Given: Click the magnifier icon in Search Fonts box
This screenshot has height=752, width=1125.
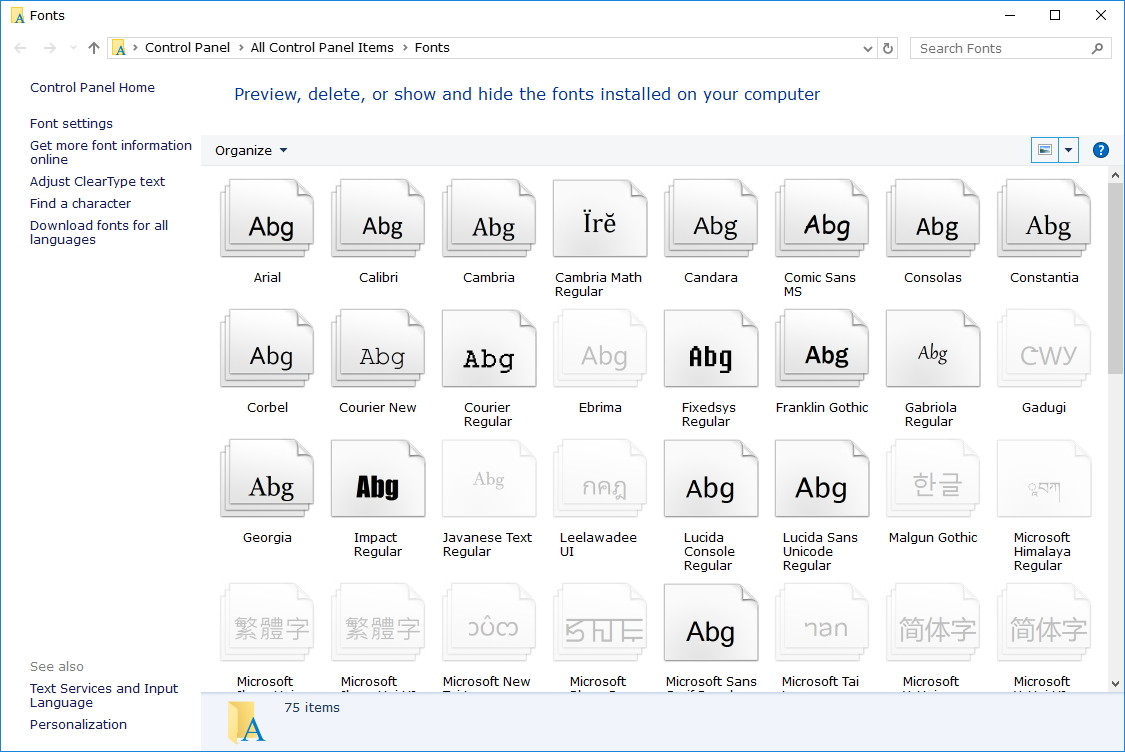Looking at the screenshot, I should click(1097, 47).
